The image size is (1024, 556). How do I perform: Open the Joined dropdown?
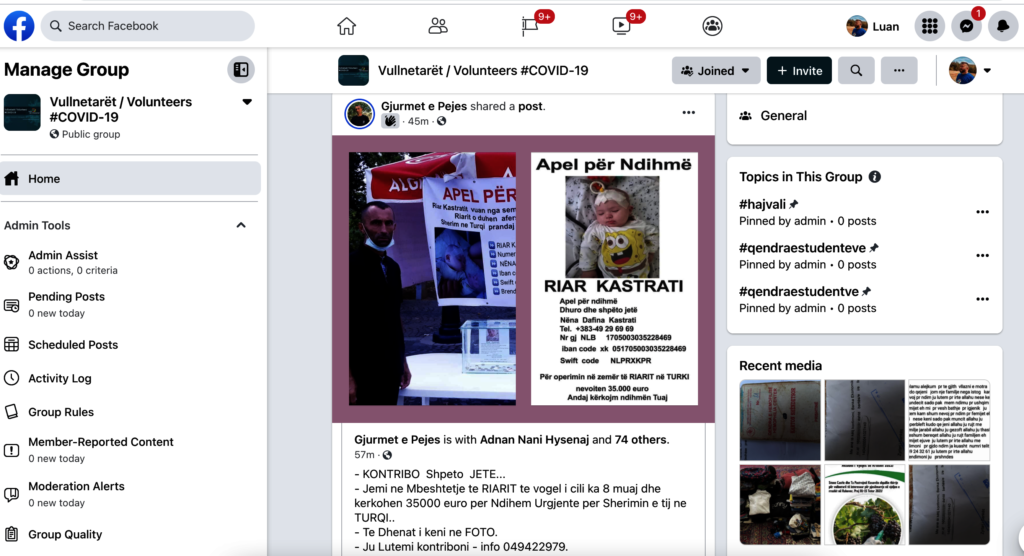(x=716, y=71)
